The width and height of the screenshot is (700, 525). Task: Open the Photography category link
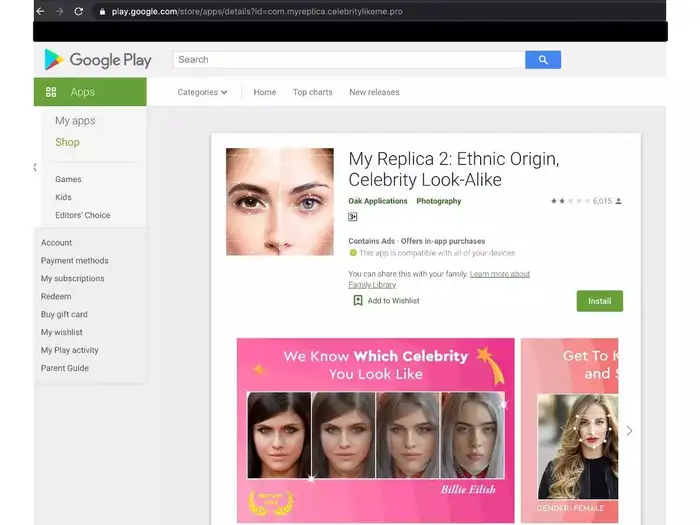[438, 201]
